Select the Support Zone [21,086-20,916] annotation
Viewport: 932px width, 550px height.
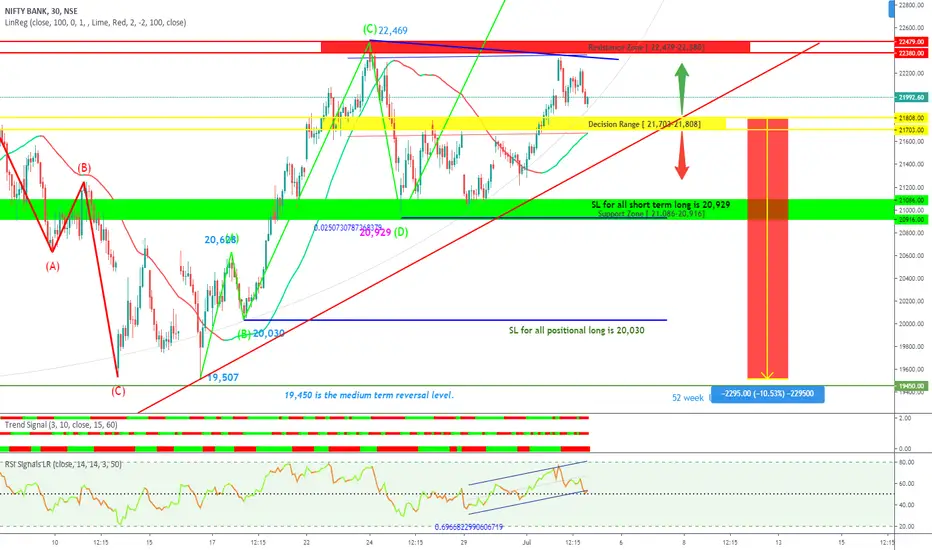[x=651, y=213]
